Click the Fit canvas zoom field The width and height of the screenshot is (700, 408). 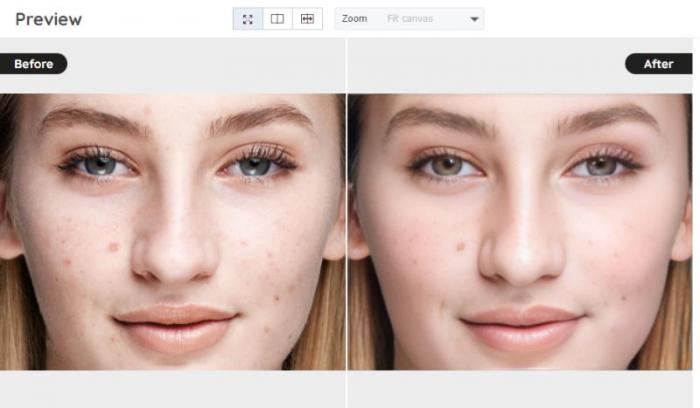click(x=410, y=19)
